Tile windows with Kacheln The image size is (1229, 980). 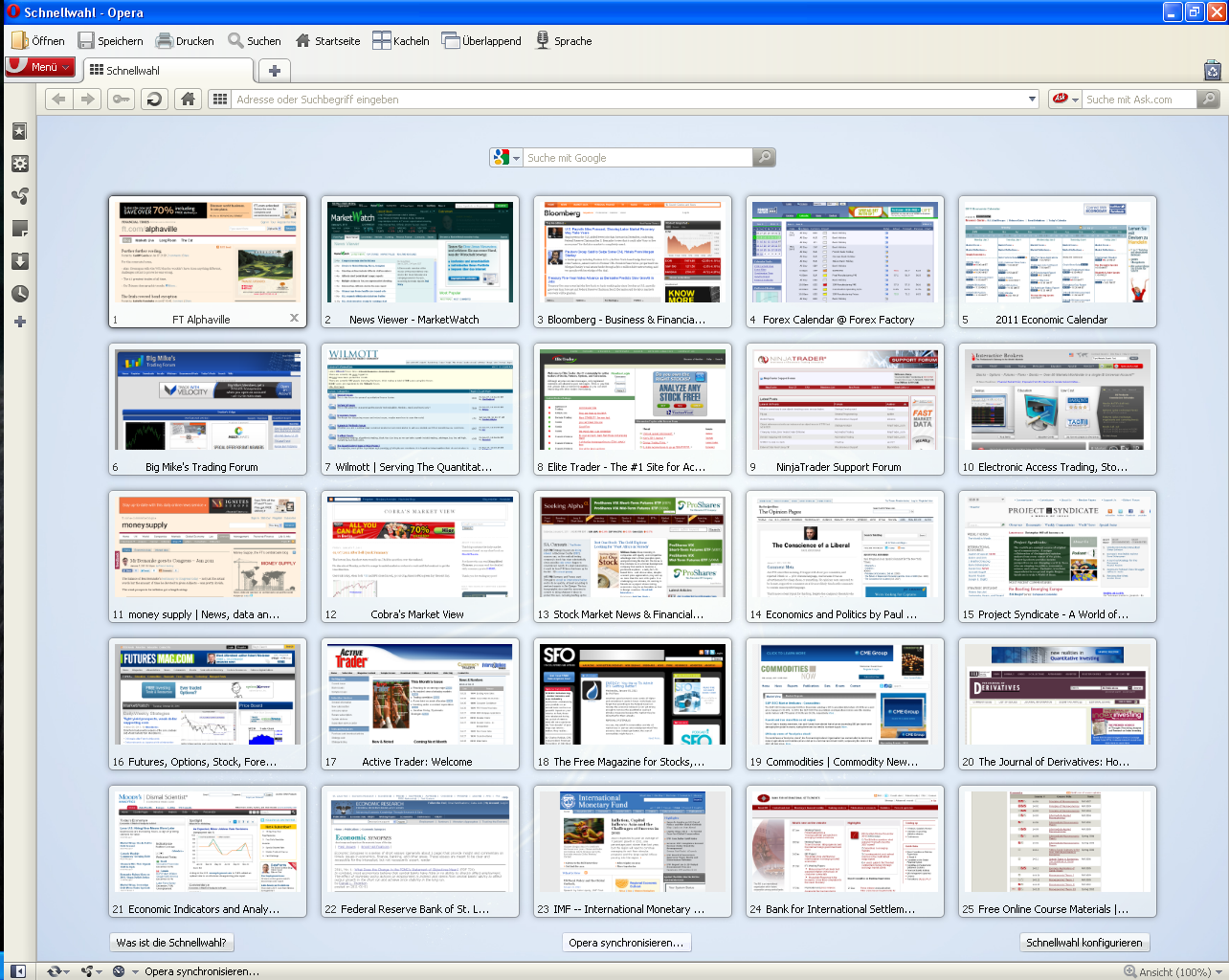(x=401, y=40)
